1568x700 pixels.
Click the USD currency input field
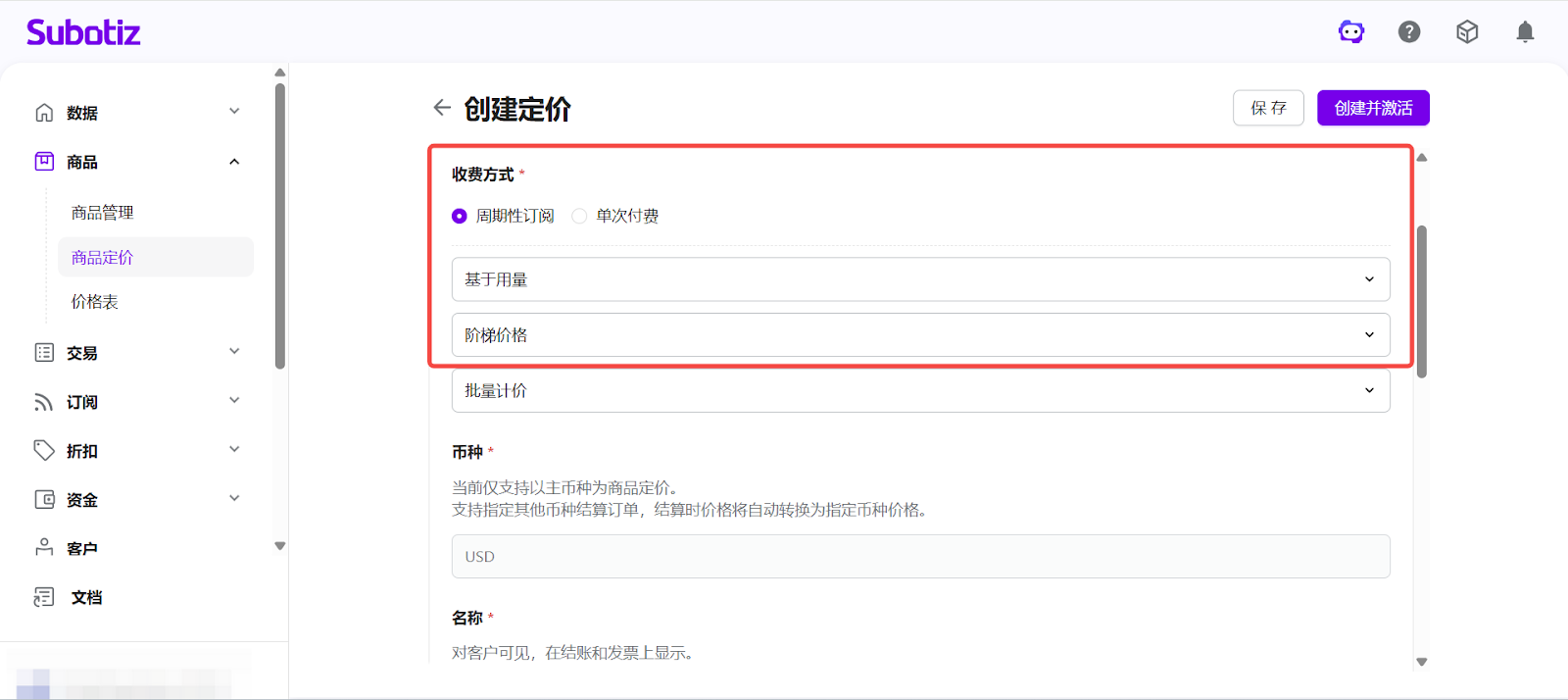coord(920,556)
